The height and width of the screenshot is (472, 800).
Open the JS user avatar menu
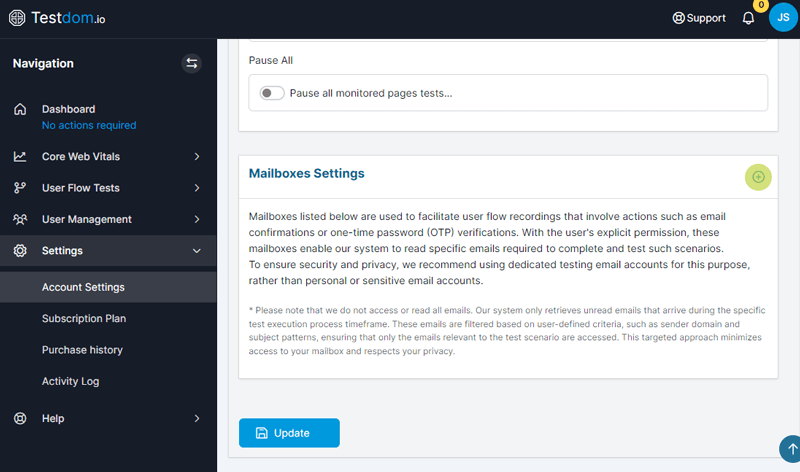pyautogui.click(x=783, y=17)
